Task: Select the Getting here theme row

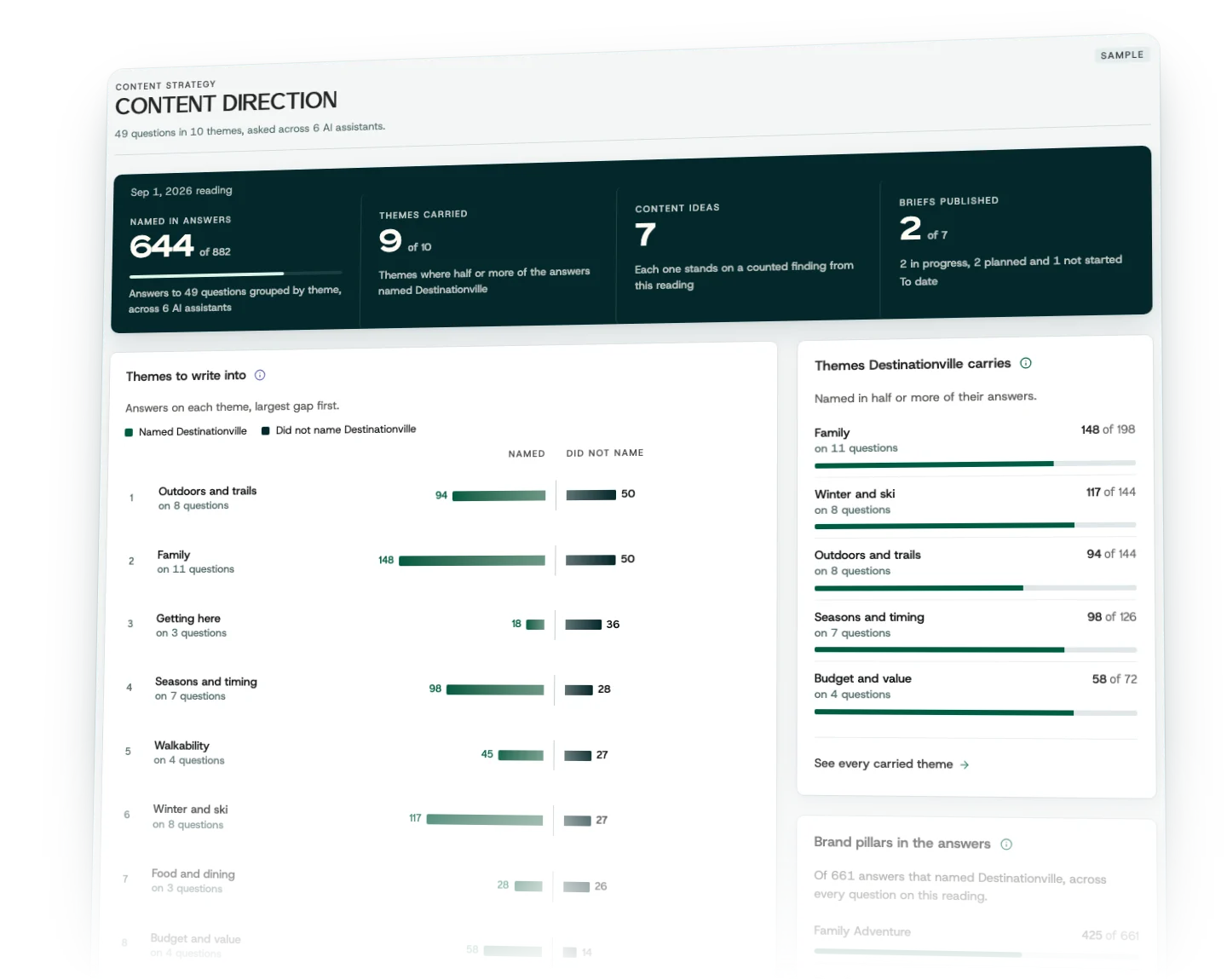Action: [383, 625]
